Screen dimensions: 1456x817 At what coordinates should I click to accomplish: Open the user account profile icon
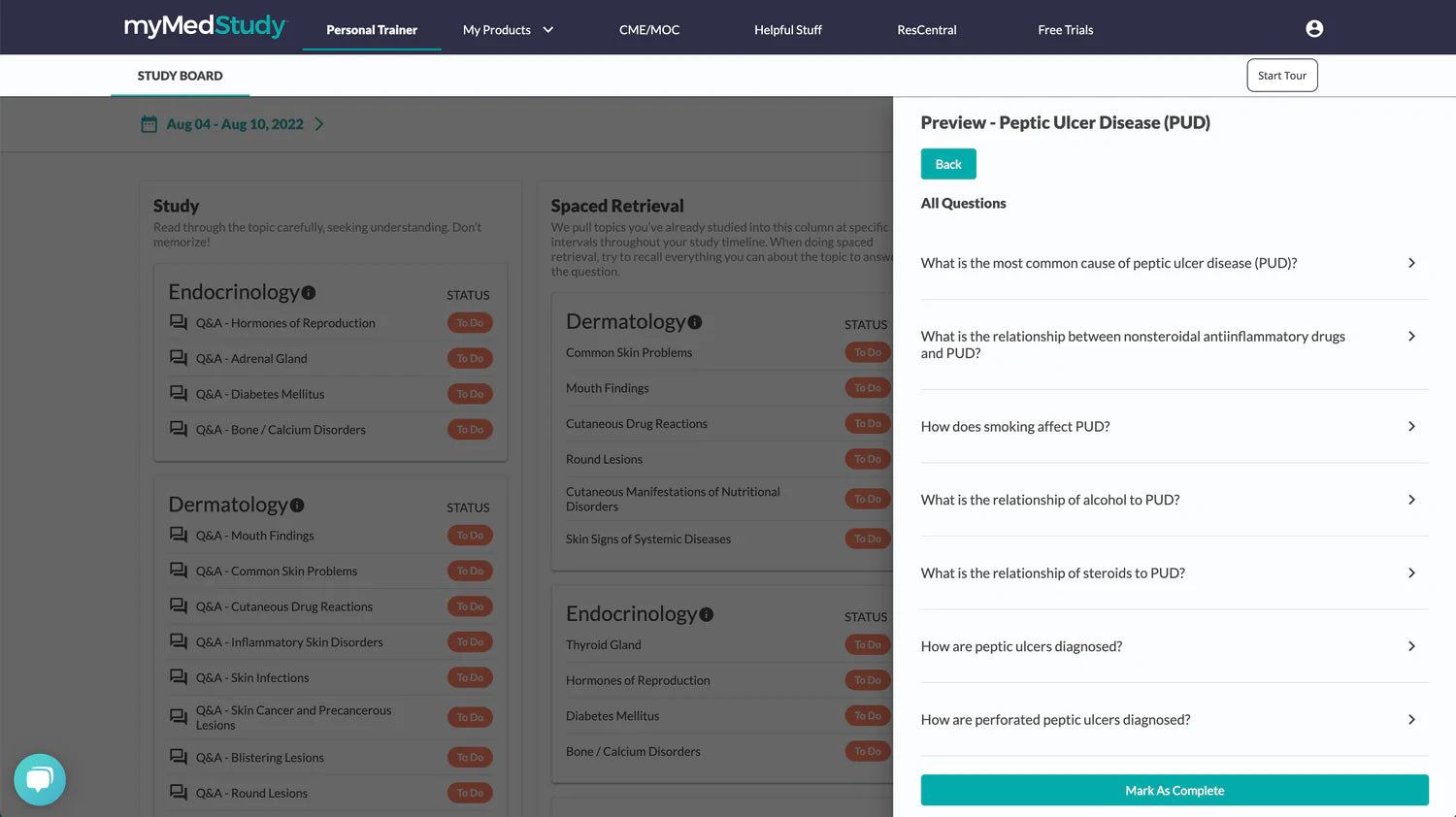pos(1314,29)
